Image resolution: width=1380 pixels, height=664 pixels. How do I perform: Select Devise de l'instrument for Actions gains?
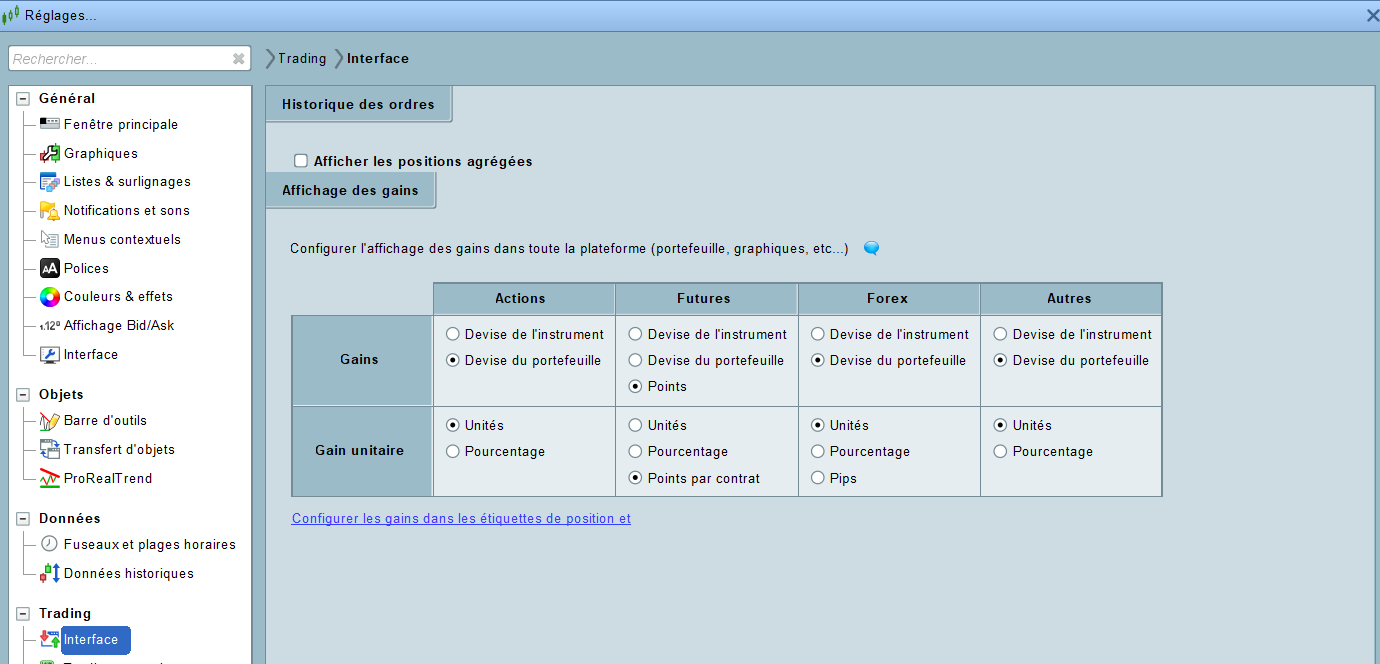pyautogui.click(x=453, y=335)
